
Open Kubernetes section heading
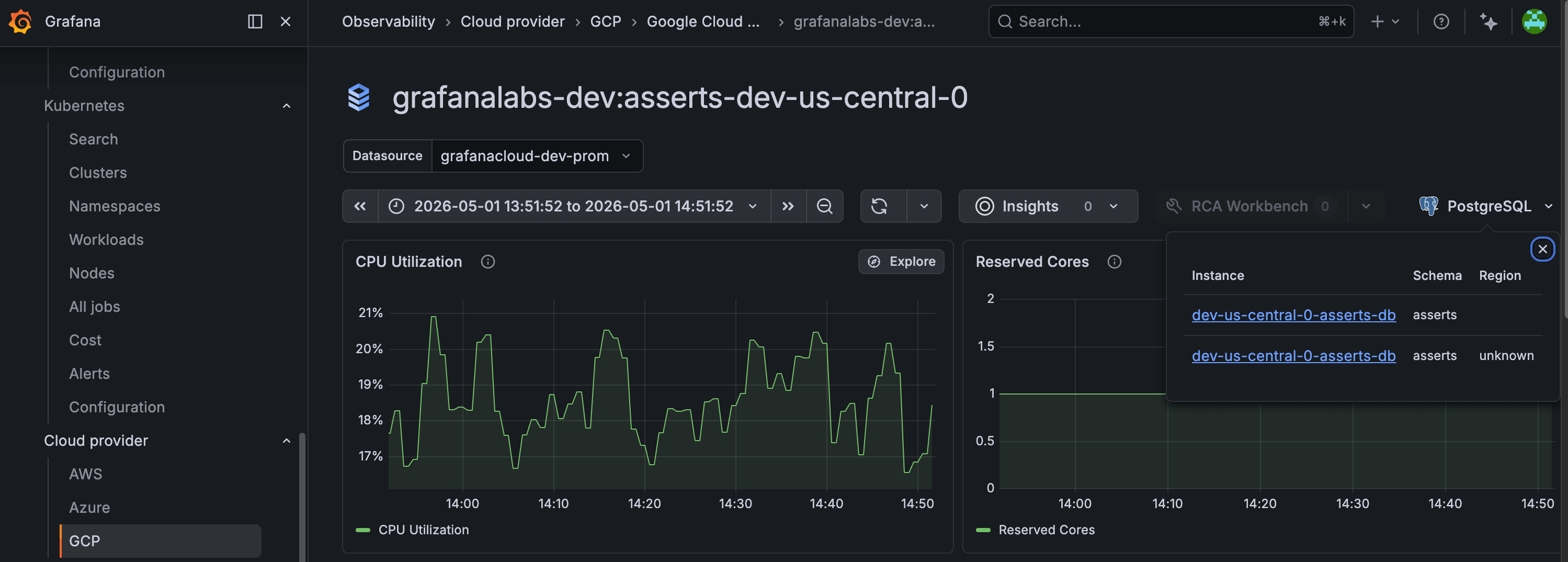click(84, 106)
